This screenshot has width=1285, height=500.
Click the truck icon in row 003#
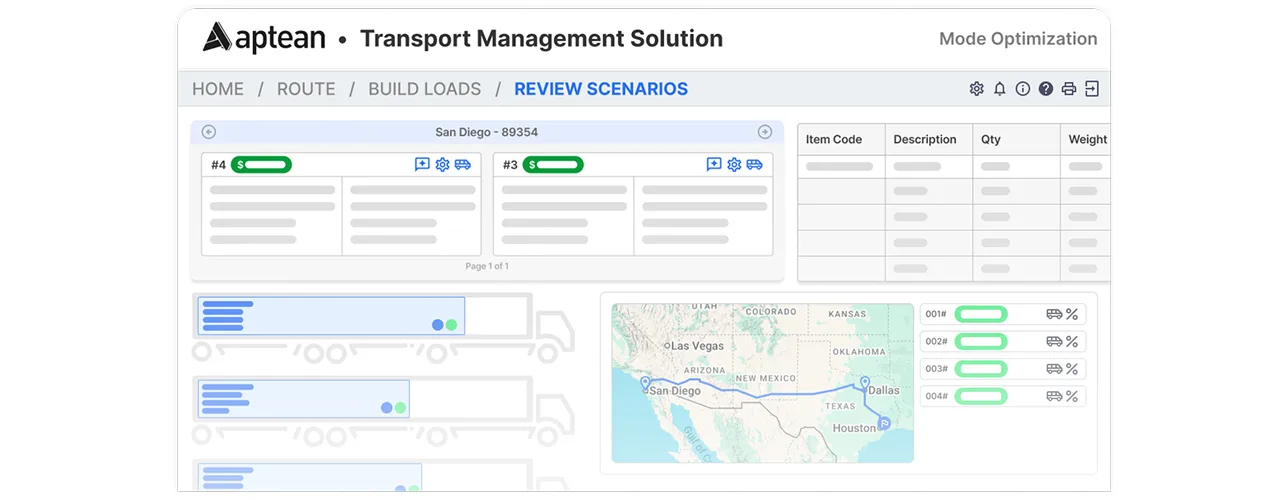(x=1054, y=369)
